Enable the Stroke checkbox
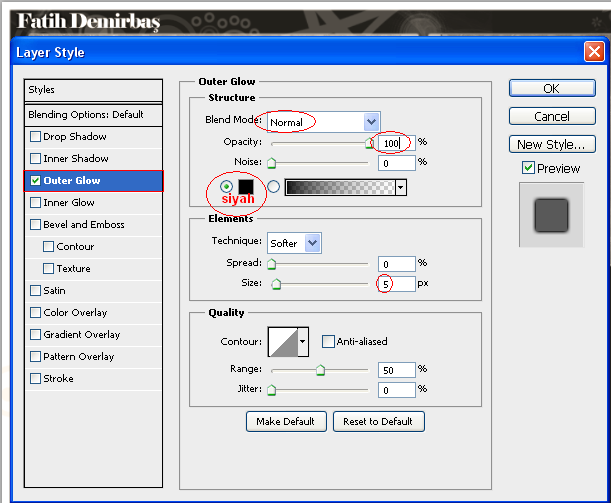 [x=35, y=378]
